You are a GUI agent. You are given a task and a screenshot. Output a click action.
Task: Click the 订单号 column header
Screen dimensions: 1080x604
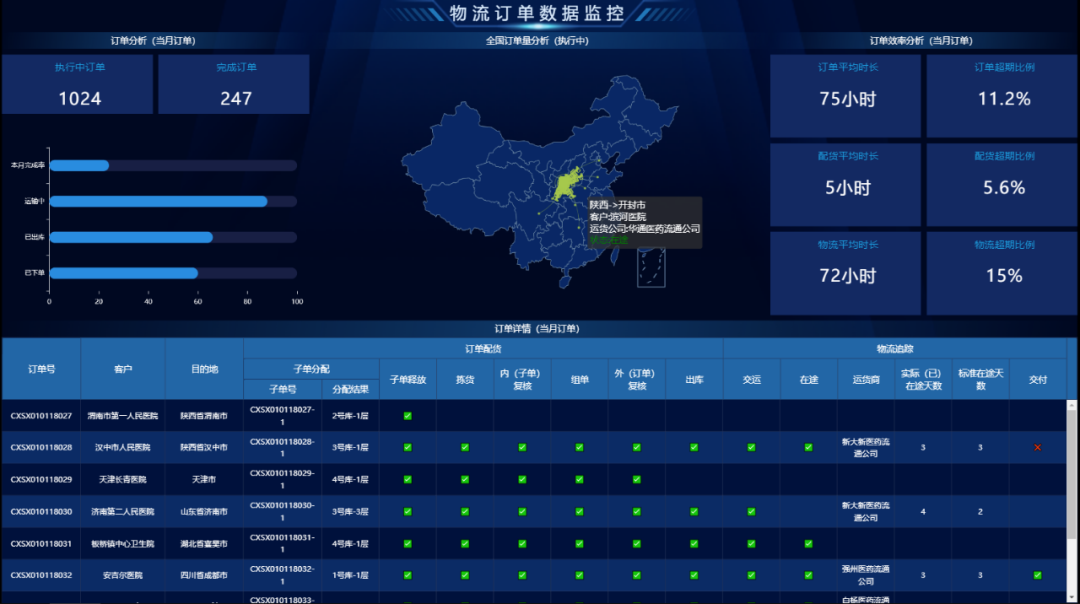41,369
